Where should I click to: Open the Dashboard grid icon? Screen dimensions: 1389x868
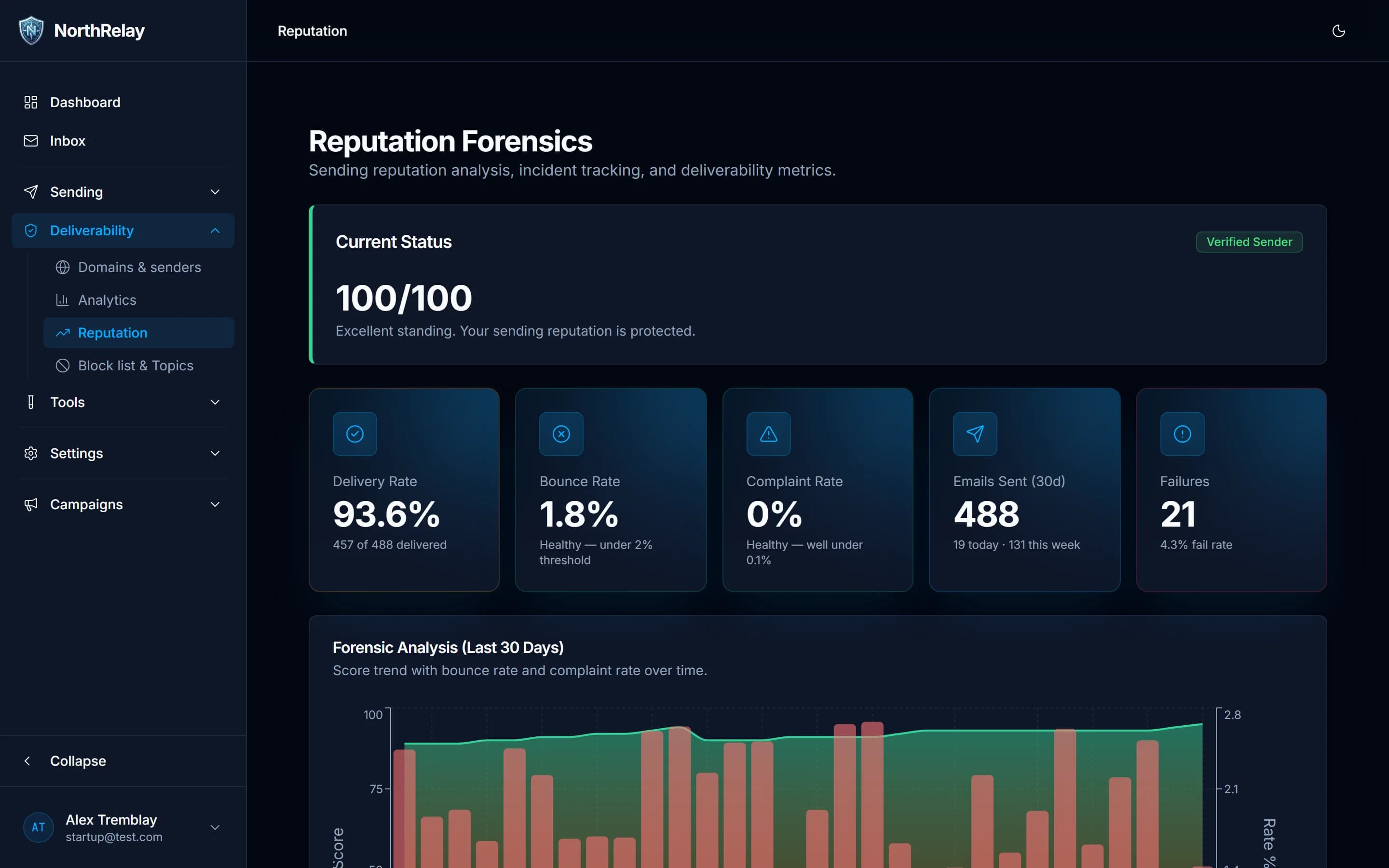click(x=31, y=102)
